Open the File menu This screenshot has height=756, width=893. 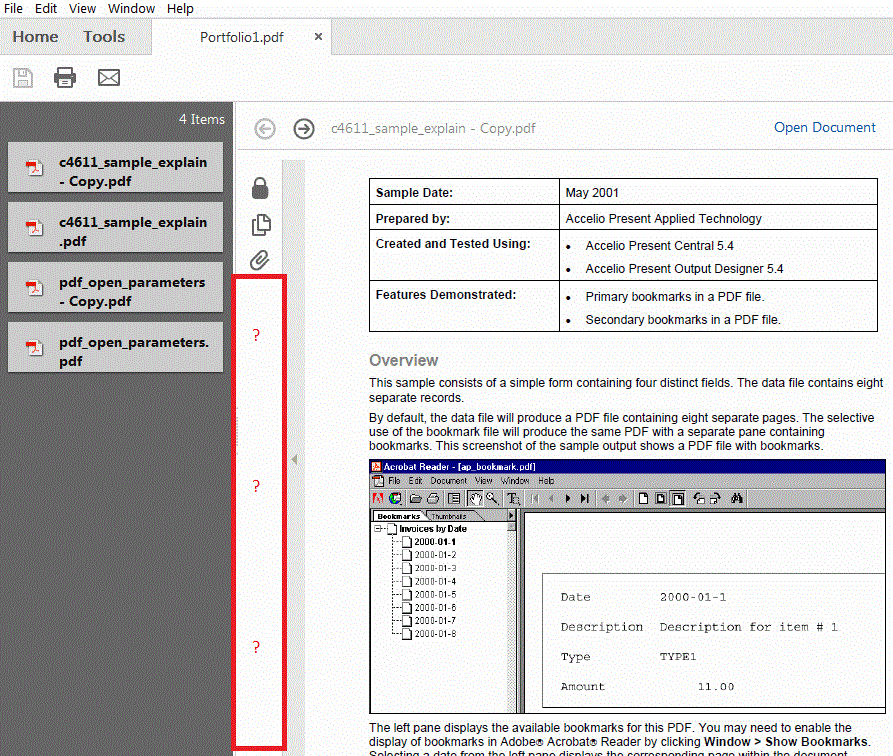coord(13,9)
